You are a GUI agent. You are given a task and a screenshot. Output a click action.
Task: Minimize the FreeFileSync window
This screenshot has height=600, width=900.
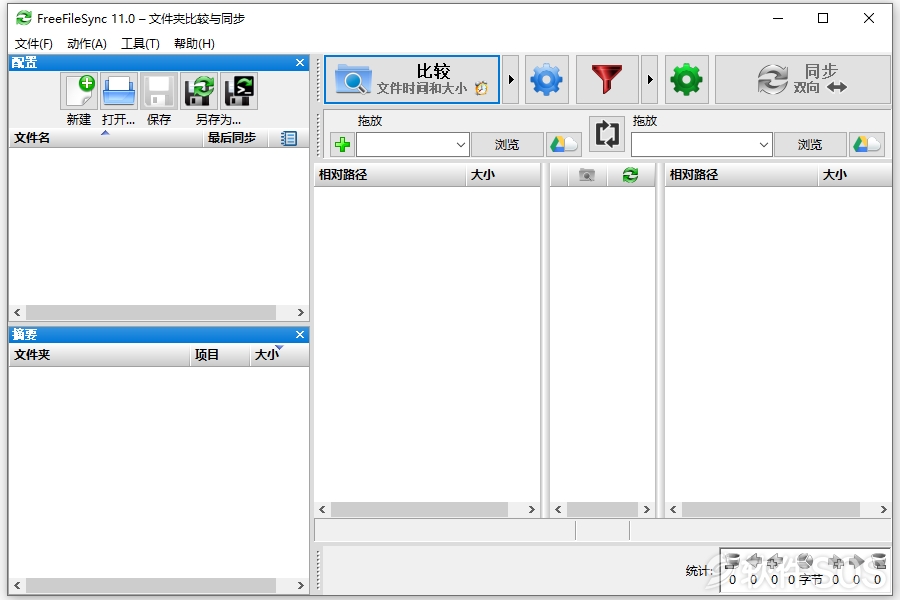778,18
